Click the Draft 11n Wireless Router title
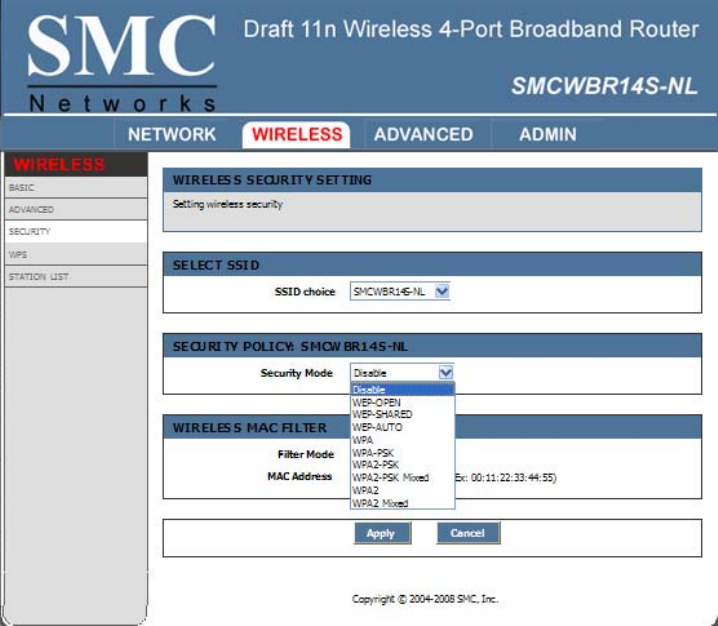 [471, 29]
